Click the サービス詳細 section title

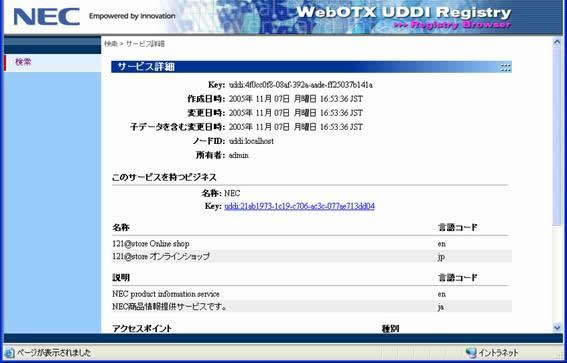146,67
